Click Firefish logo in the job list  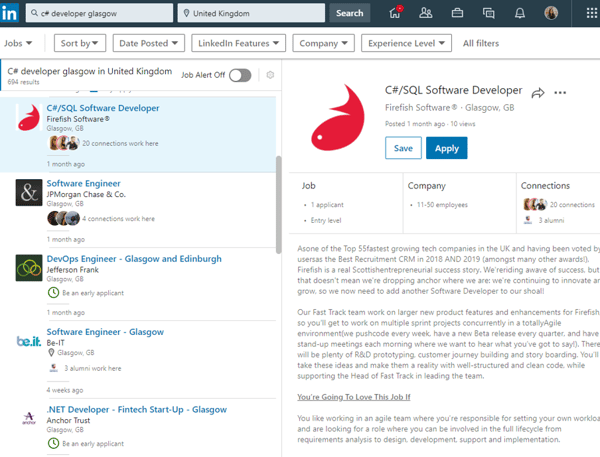[29, 118]
